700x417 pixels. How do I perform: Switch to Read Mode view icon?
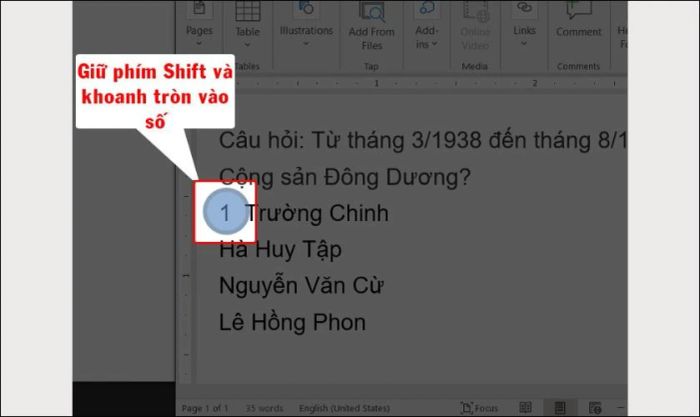[525, 408]
